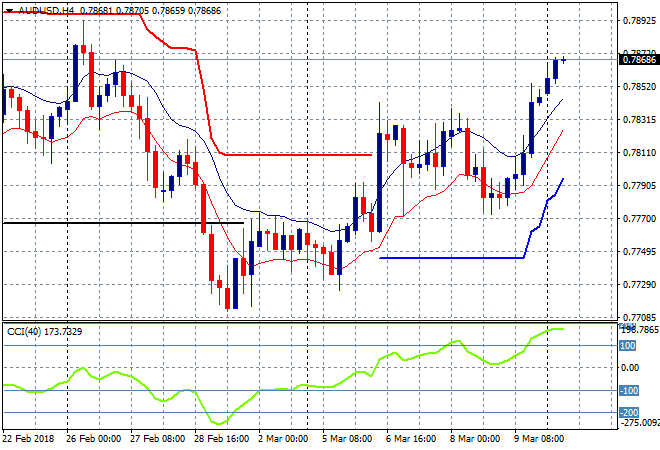The image size is (660, 450).
Task: Click the 0.77495 price scale label
Action: pos(639,251)
